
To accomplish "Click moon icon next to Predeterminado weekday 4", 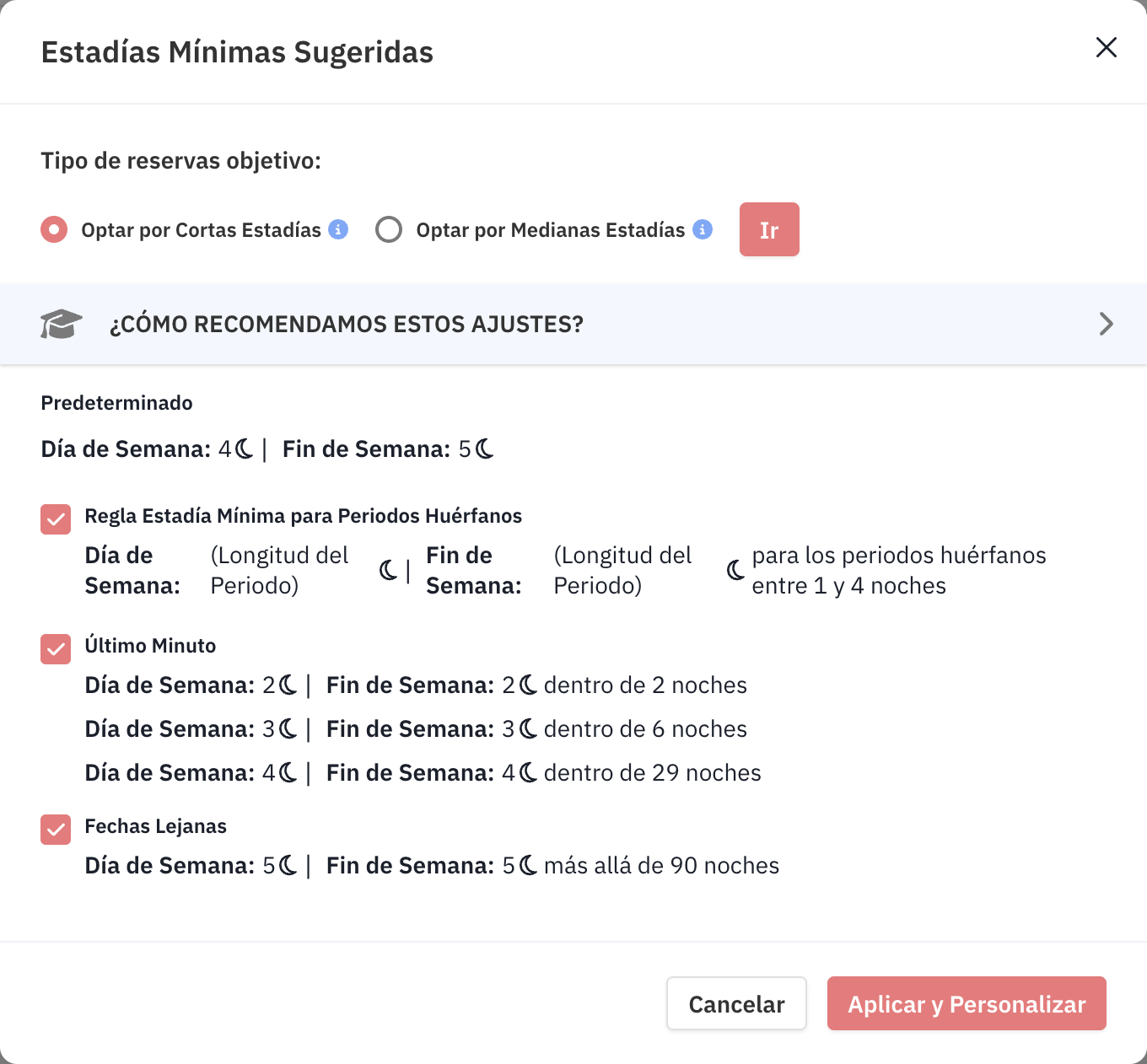I will click(245, 449).
